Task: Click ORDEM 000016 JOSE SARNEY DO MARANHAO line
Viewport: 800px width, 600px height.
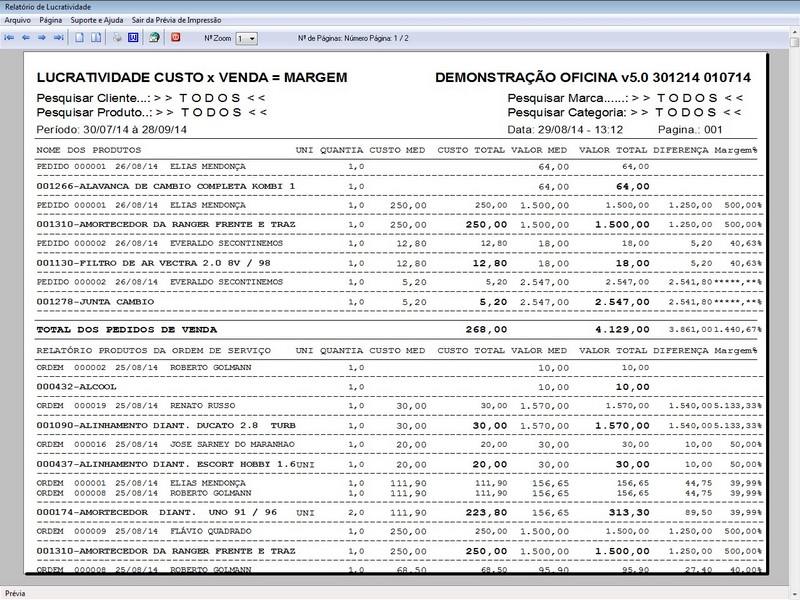Action: (399, 444)
